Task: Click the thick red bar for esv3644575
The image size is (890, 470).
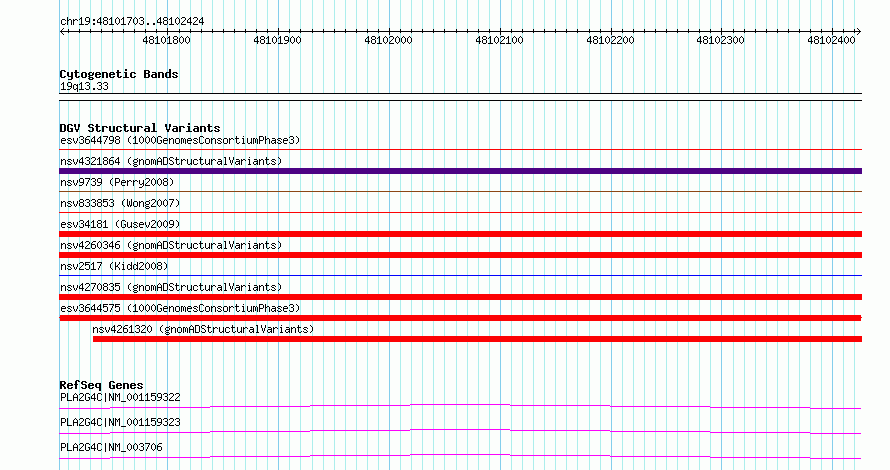Action: (460, 318)
